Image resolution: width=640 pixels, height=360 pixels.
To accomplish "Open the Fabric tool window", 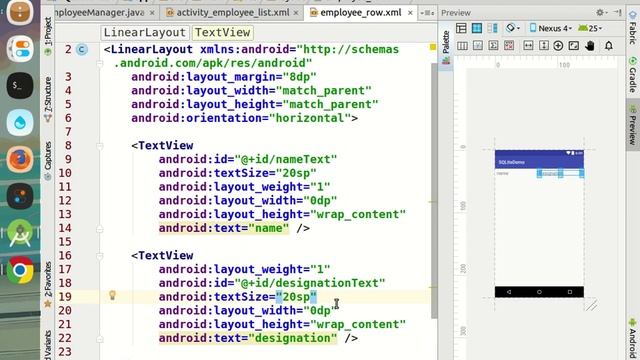I will (633, 28).
